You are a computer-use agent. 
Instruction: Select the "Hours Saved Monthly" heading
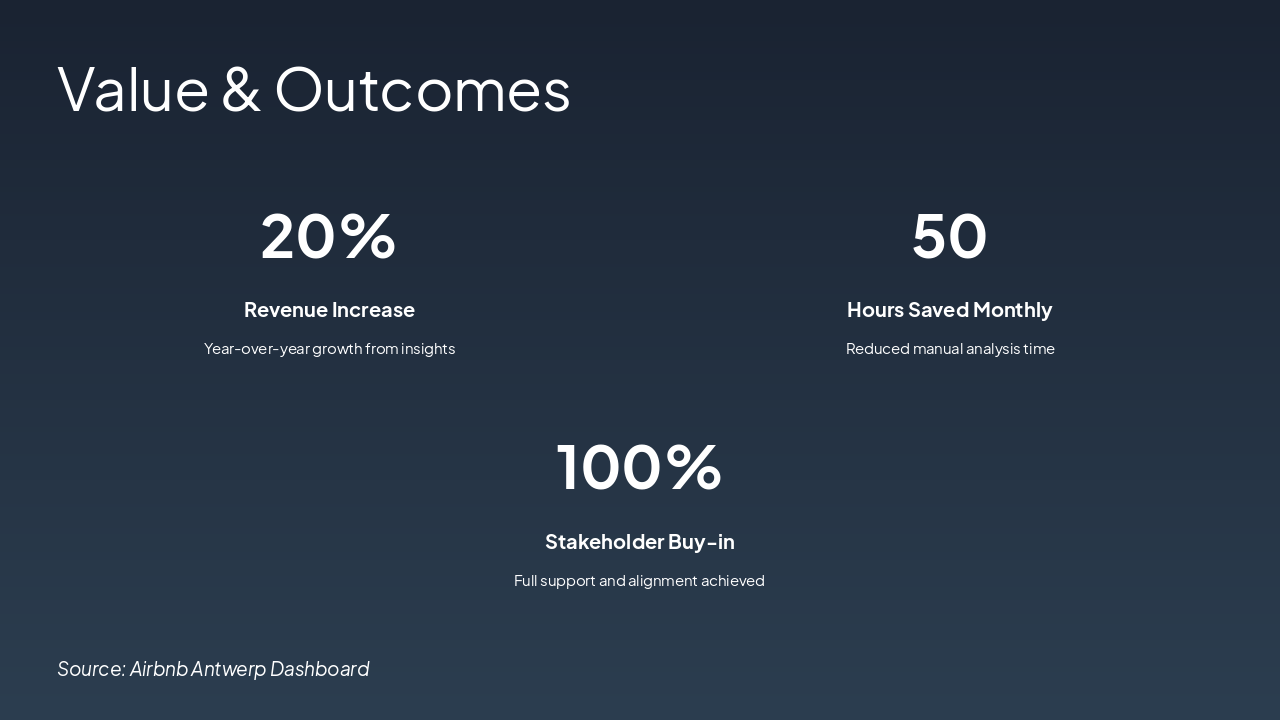pyautogui.click(x=949, y=310)
